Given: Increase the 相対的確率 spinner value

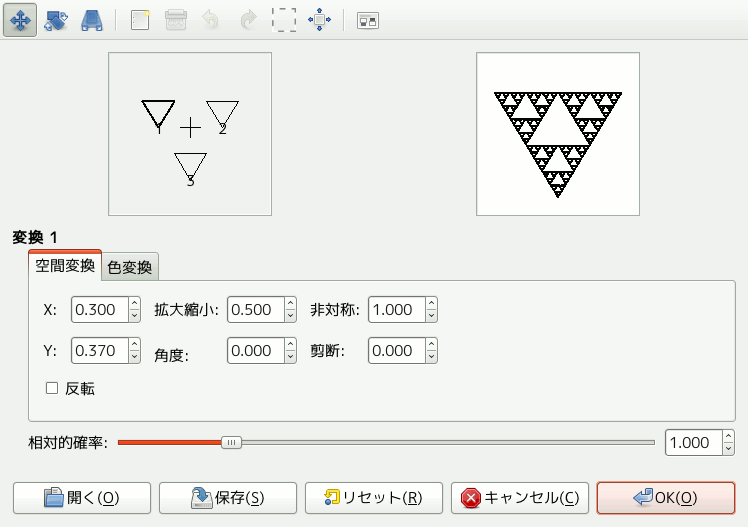Looking at the screenshot, I should point(728,436).
